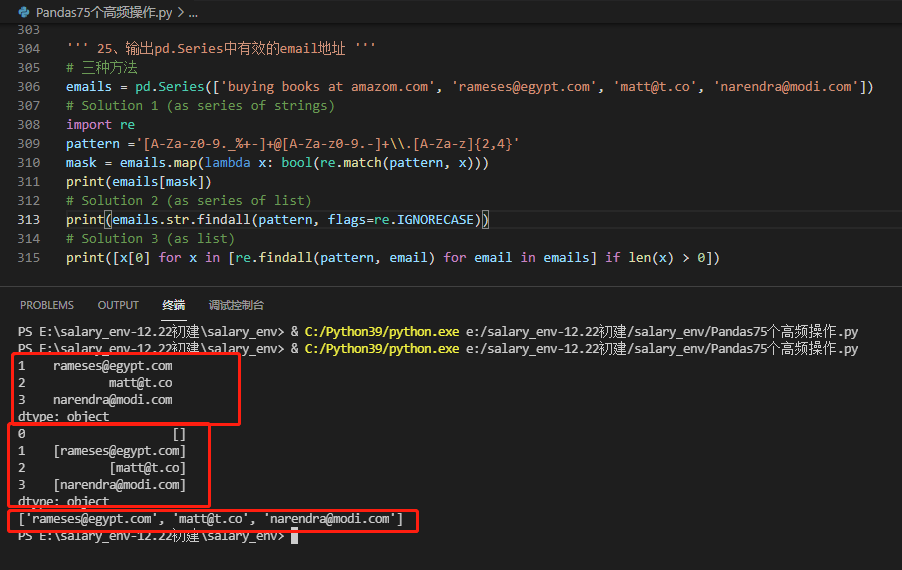Click line number 315 in gutter
The width and height of the screenshot is (902, 570).
(29, 257)
